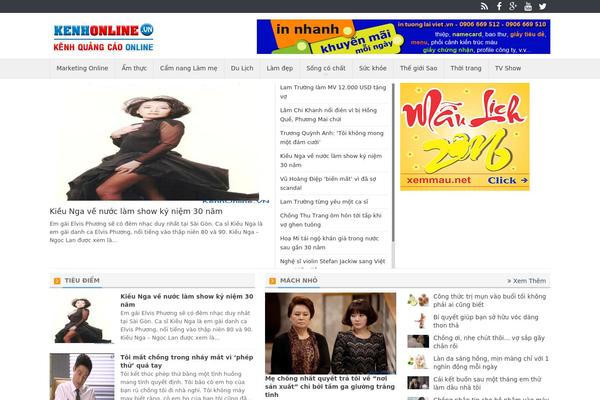The width and height of the screenshot is (600, 400).
Task: Open sidebar list link 'Kiều Nga về nước làm show'
Action: (331, 160)
